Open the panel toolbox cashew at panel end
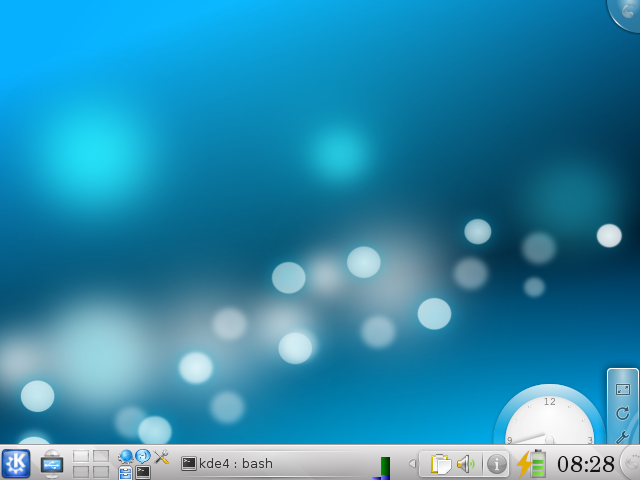640x480 pixels. tap(630, 463)
